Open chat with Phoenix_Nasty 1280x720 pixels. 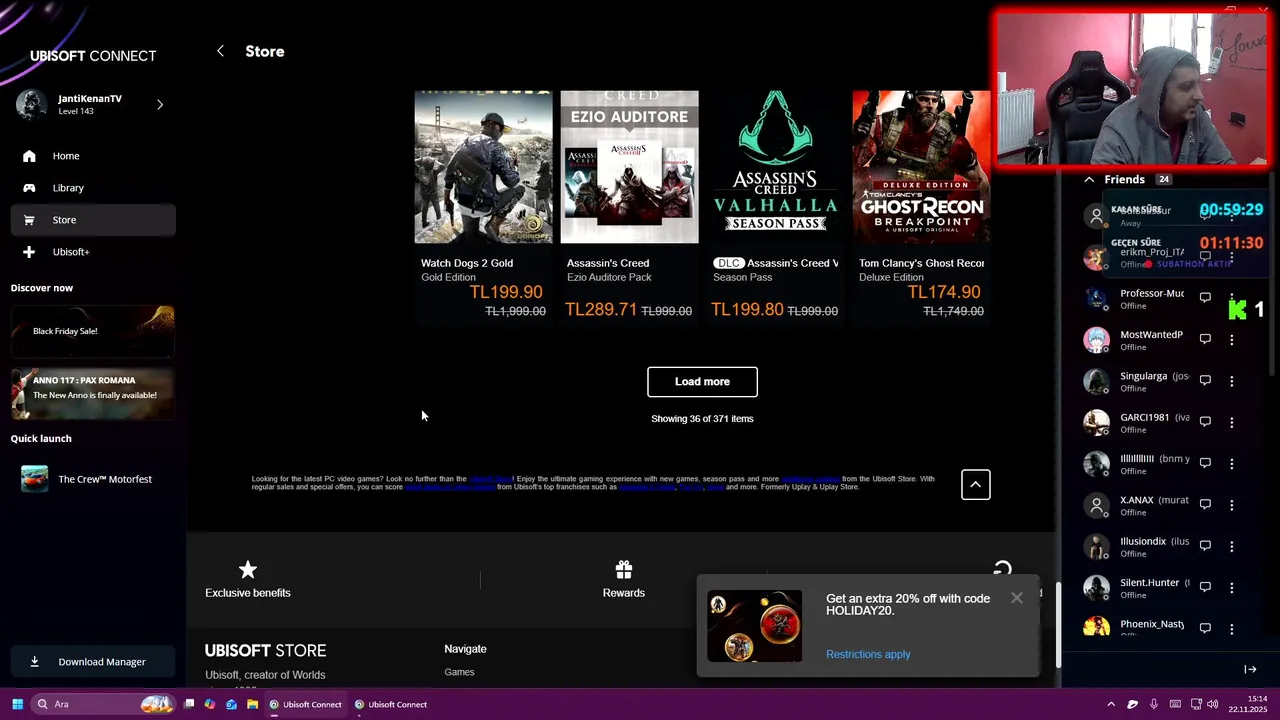coord(1205,629)
